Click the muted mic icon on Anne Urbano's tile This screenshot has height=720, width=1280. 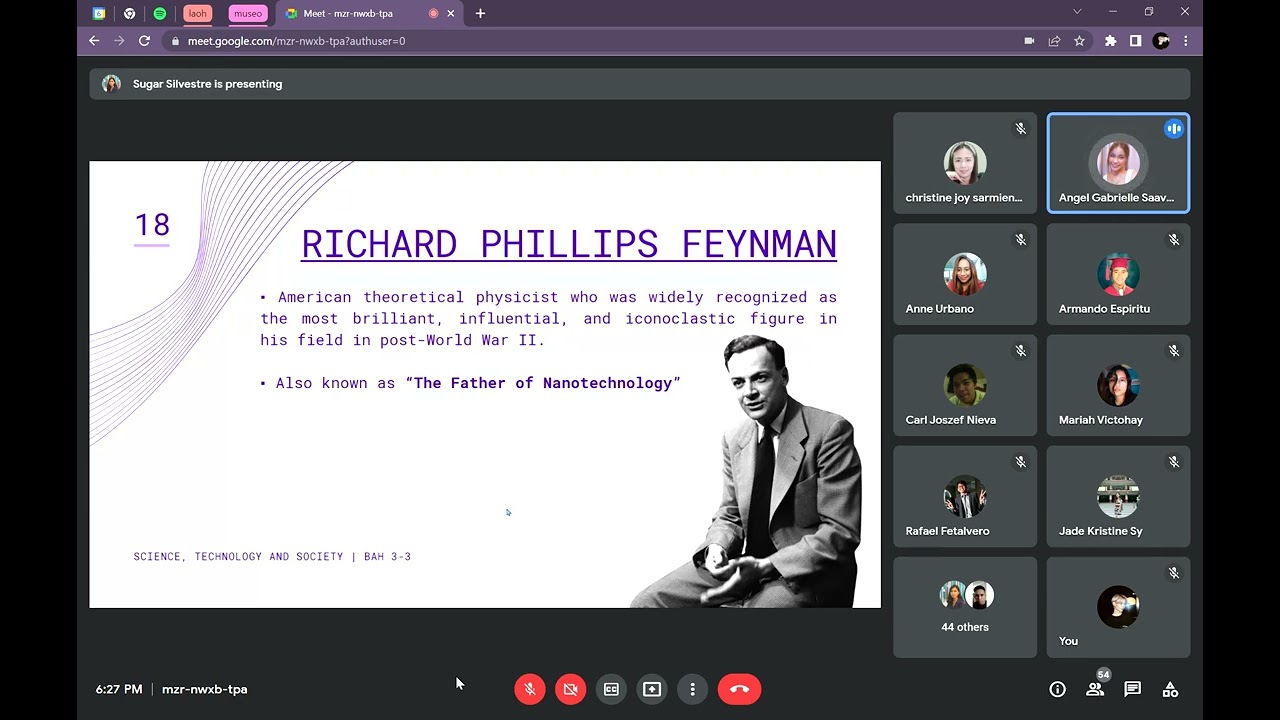[1021, 240]
